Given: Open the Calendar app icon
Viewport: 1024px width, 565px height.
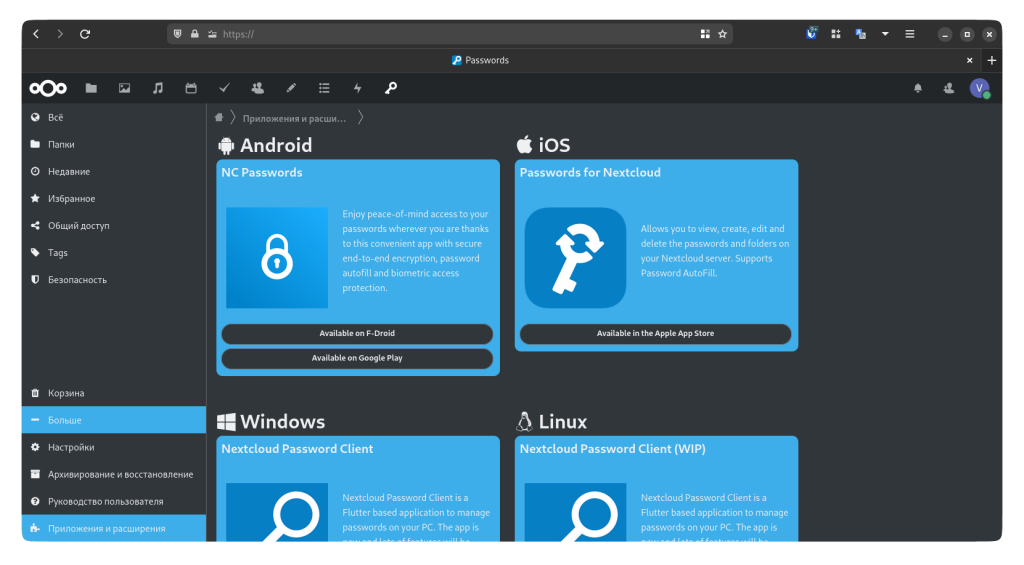Looking at the screenshot, I should tap(191, 88).
